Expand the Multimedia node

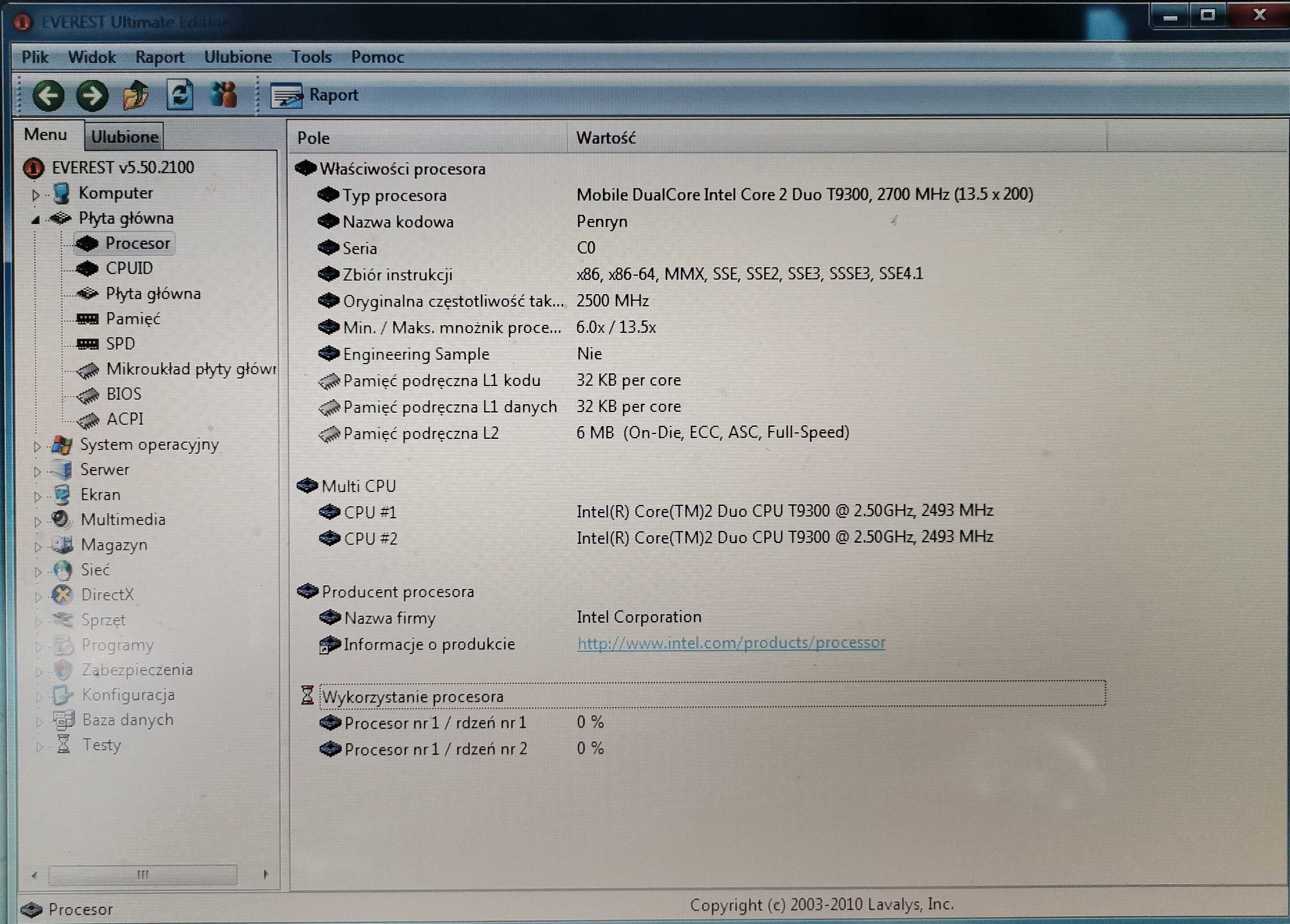(38, 521)
